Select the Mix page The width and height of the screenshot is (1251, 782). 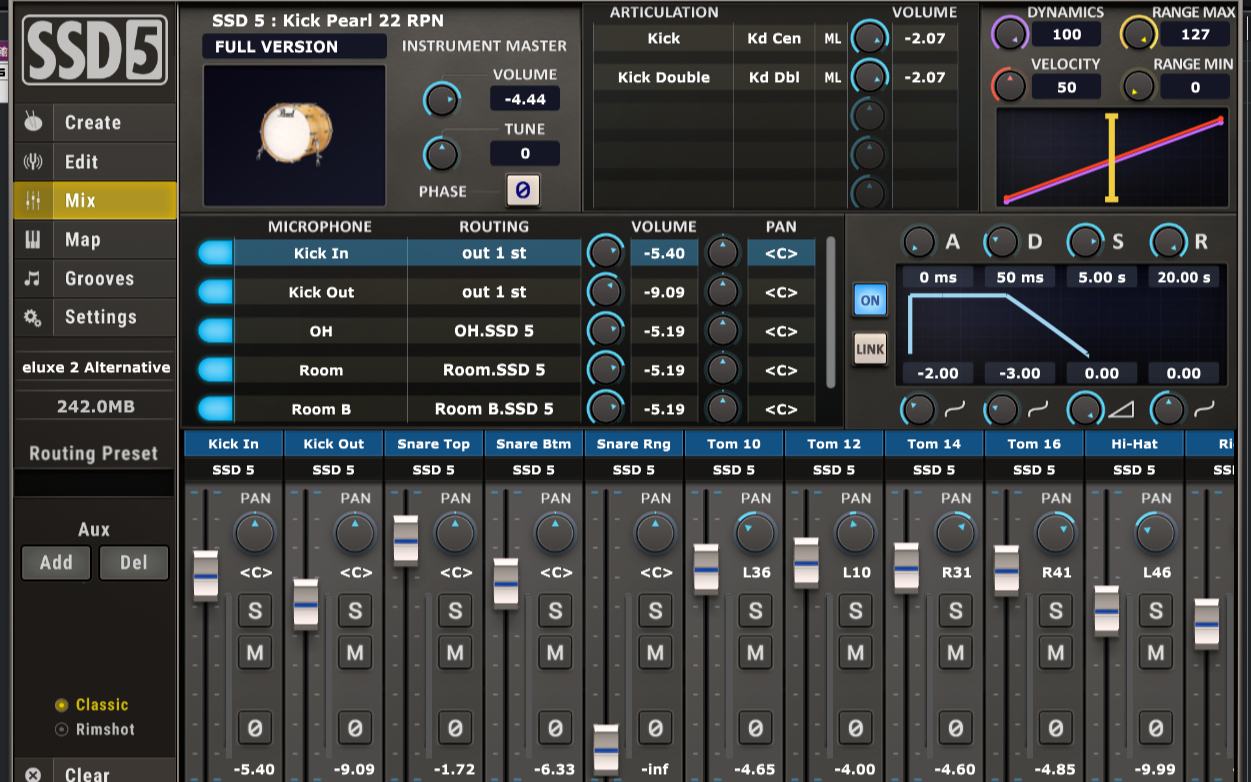click(95, 201)
